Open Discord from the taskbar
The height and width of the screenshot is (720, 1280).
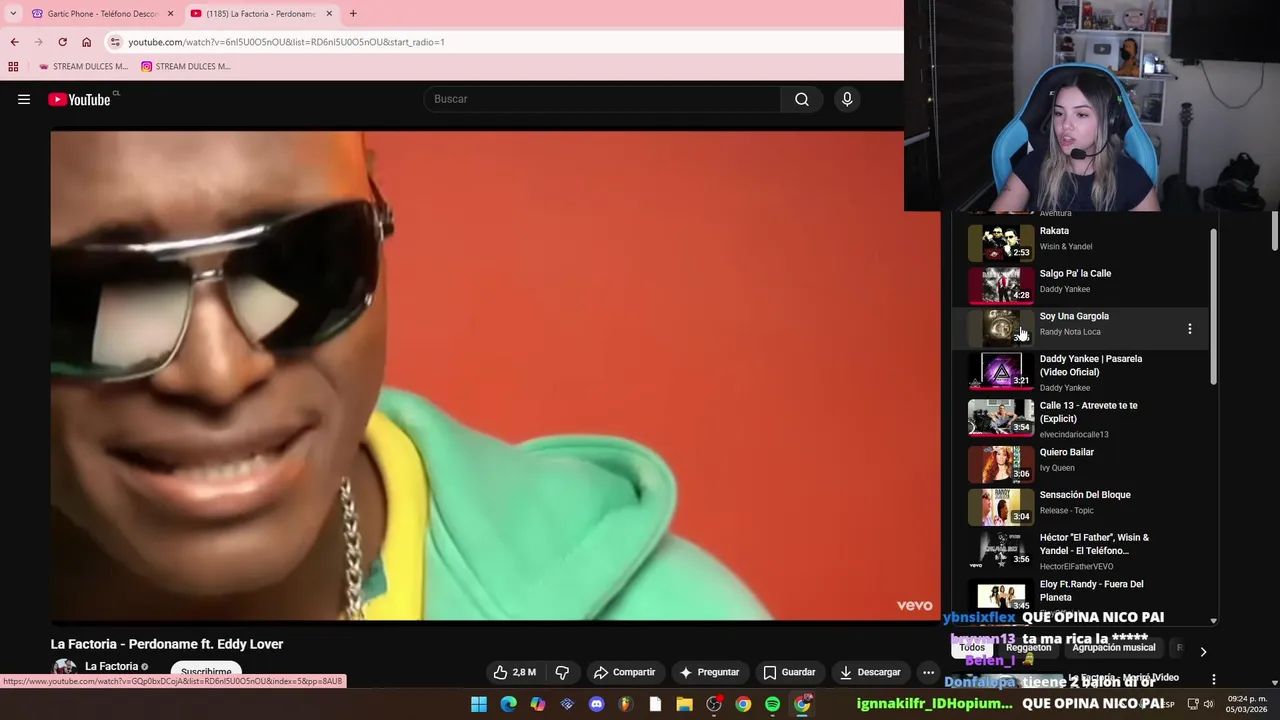(x=597, y=704)
